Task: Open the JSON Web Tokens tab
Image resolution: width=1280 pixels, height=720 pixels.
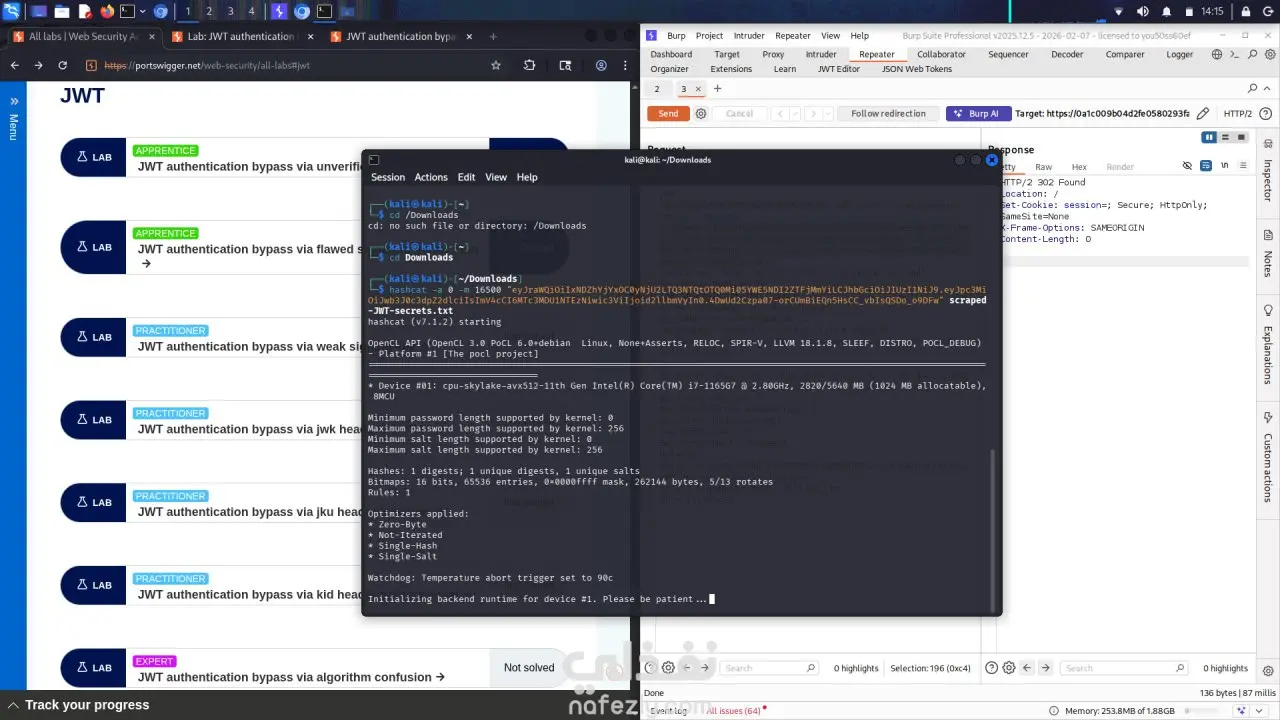Action: (916, 69)
